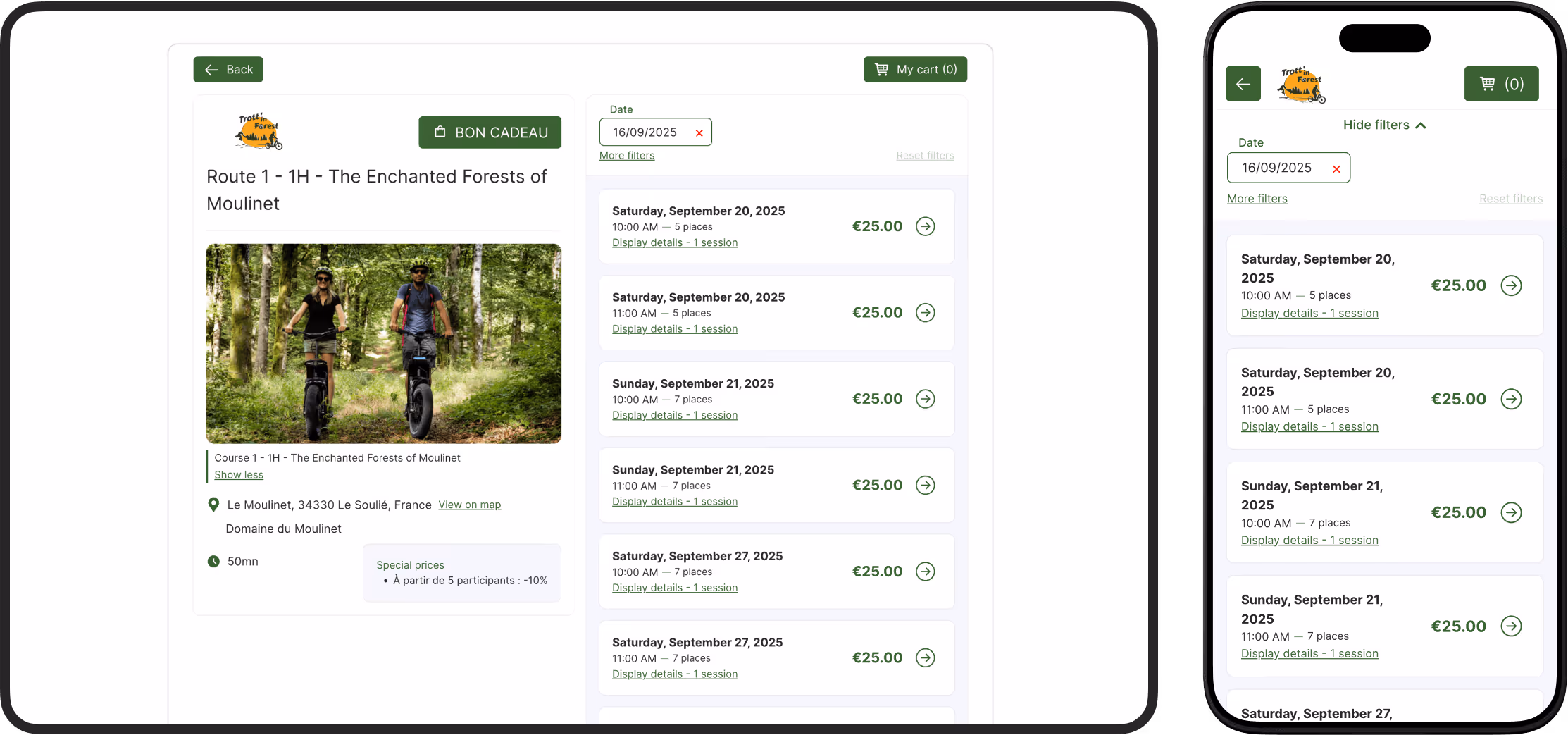Select arrow for Sunday Sept 21 10:00 AM desktop slot
Screen dimensions: 1568x735
coord(926,399)
